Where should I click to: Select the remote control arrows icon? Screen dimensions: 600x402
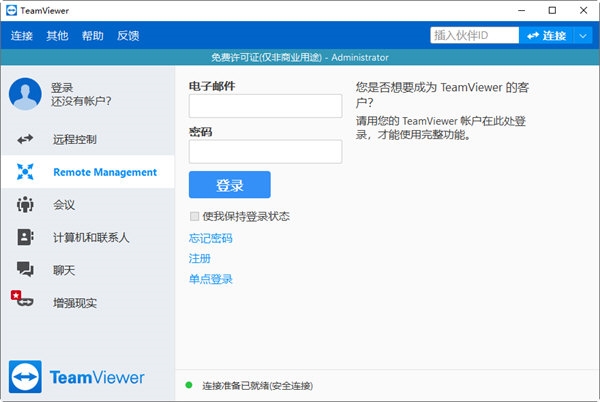[x=25, y=139]
